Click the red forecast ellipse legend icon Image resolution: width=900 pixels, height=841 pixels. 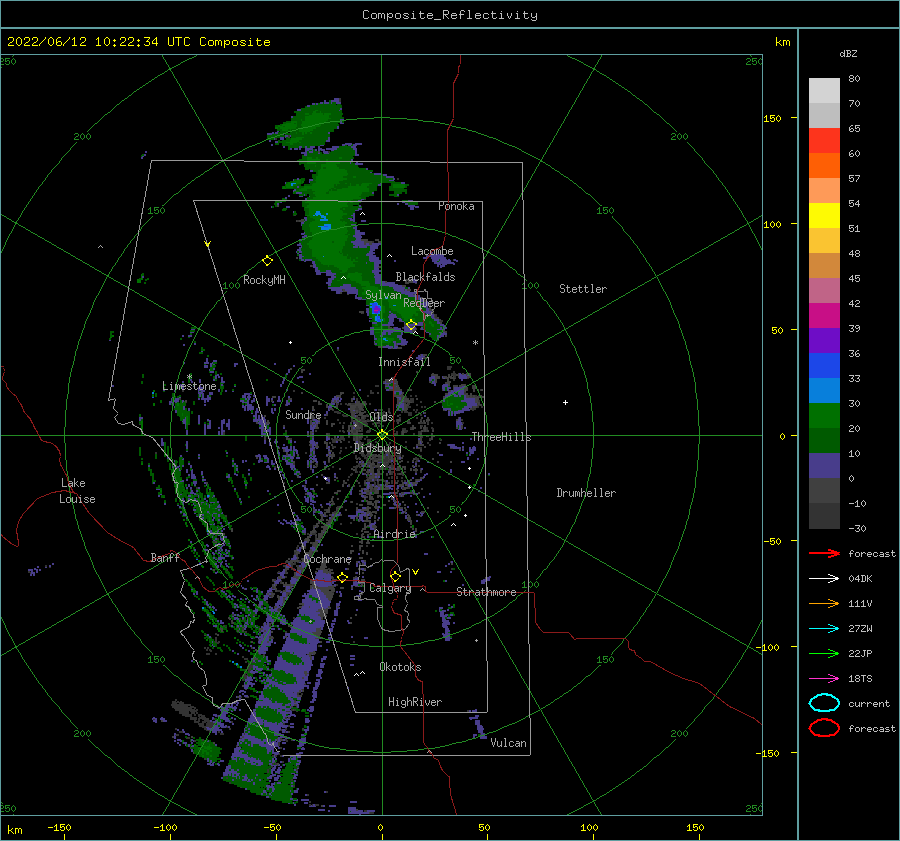pos(824,728)
